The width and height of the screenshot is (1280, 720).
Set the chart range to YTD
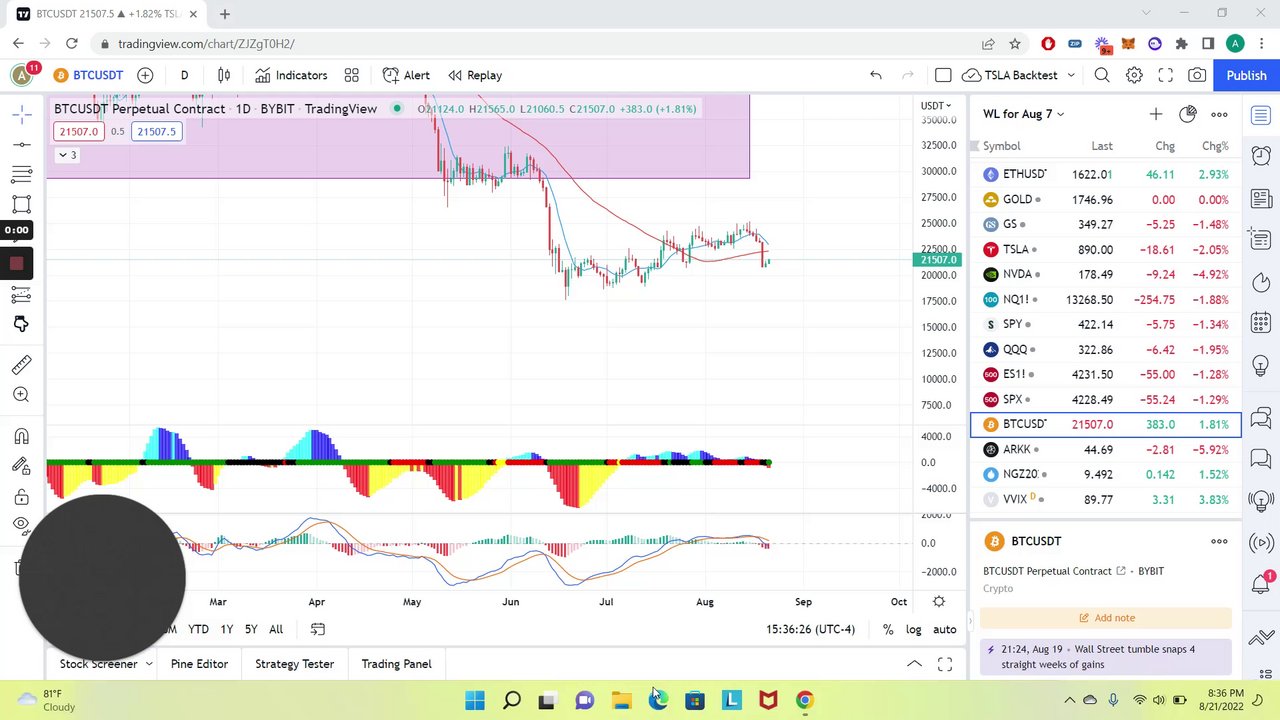(198, 629)
